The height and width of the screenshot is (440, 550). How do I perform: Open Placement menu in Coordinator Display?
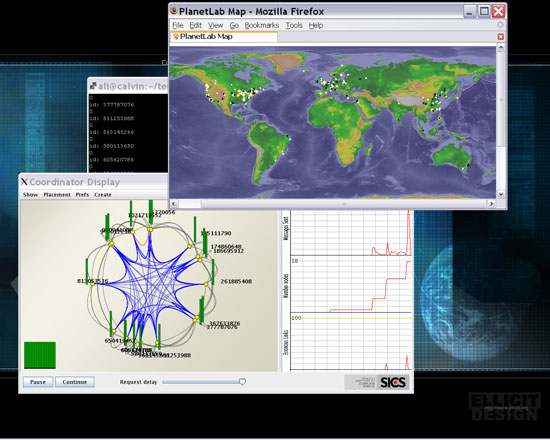tap(57, 195)
